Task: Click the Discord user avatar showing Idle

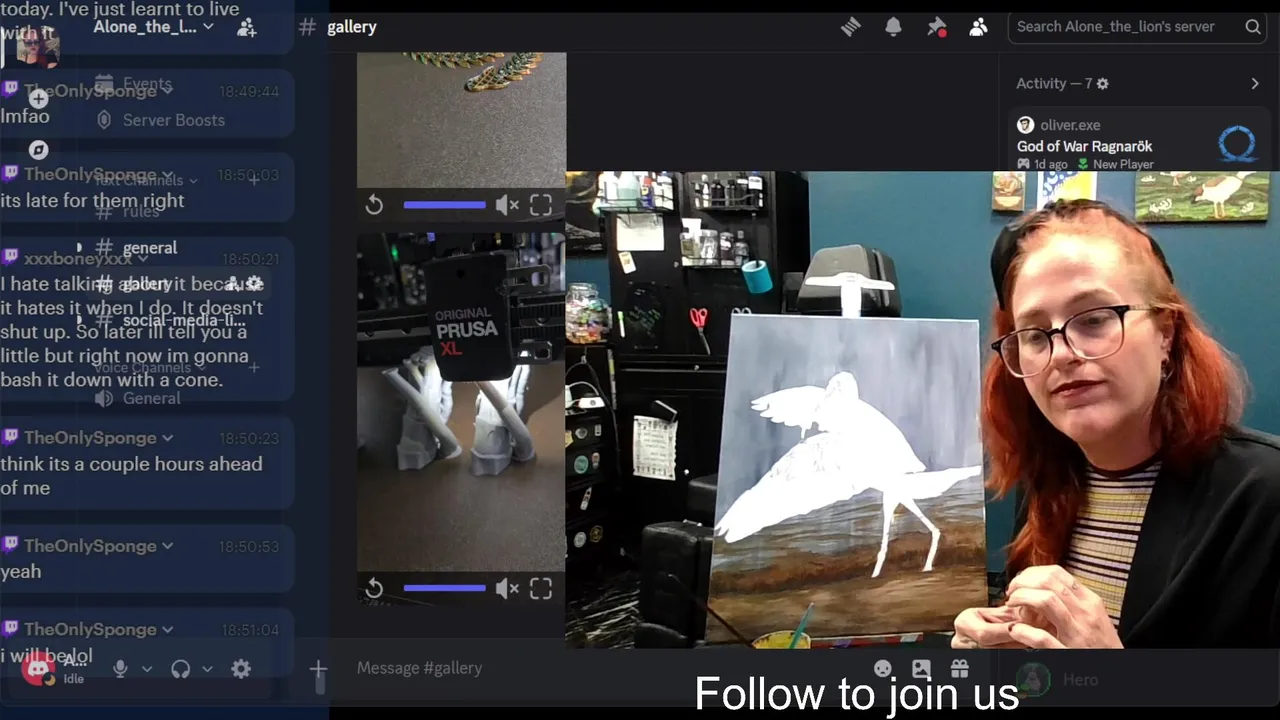Action: pos(40,669)
